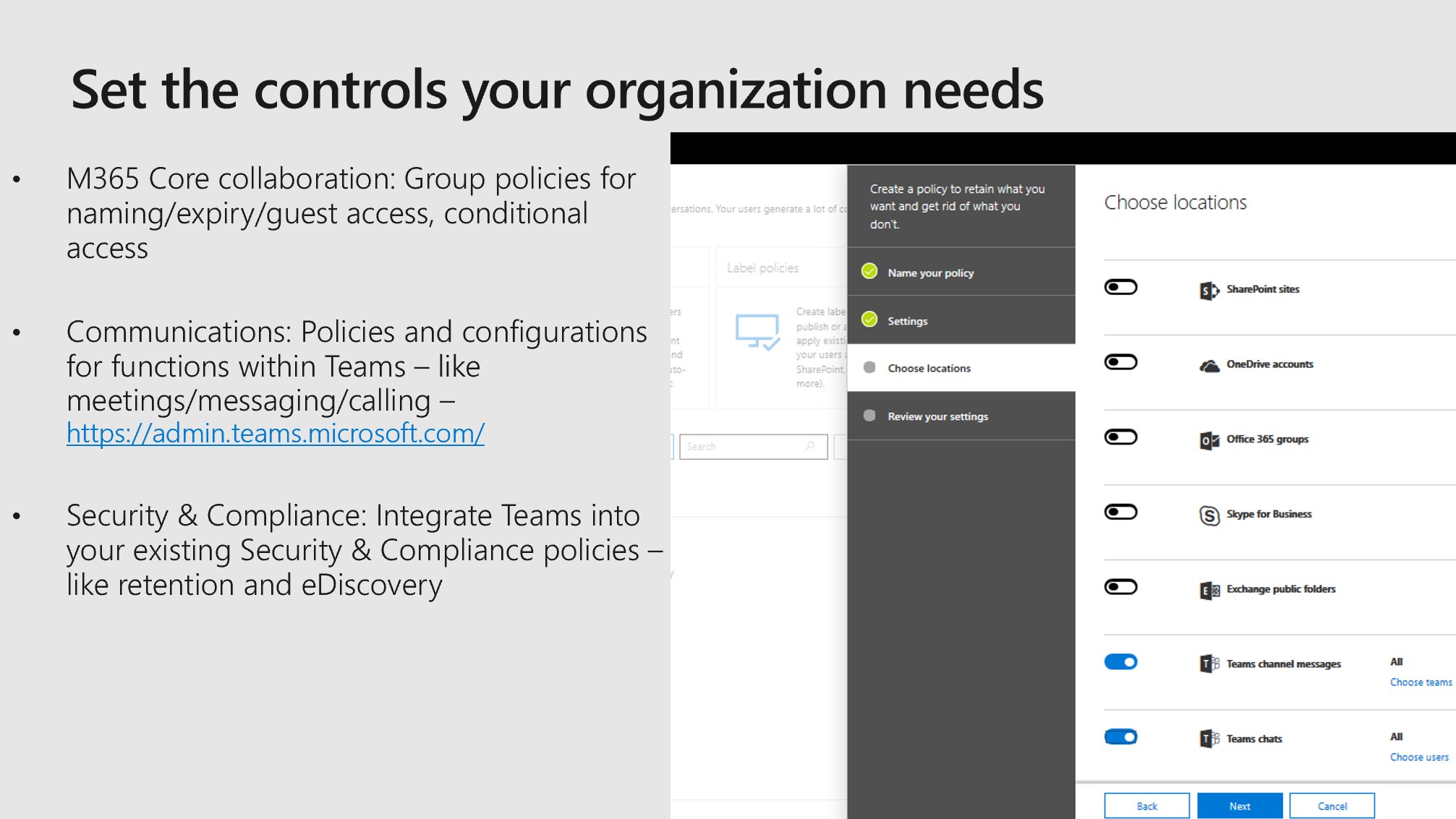Click the slide title Set the controls
Viewport: 1456px width, 819px height.
click(x=558, y=90)
